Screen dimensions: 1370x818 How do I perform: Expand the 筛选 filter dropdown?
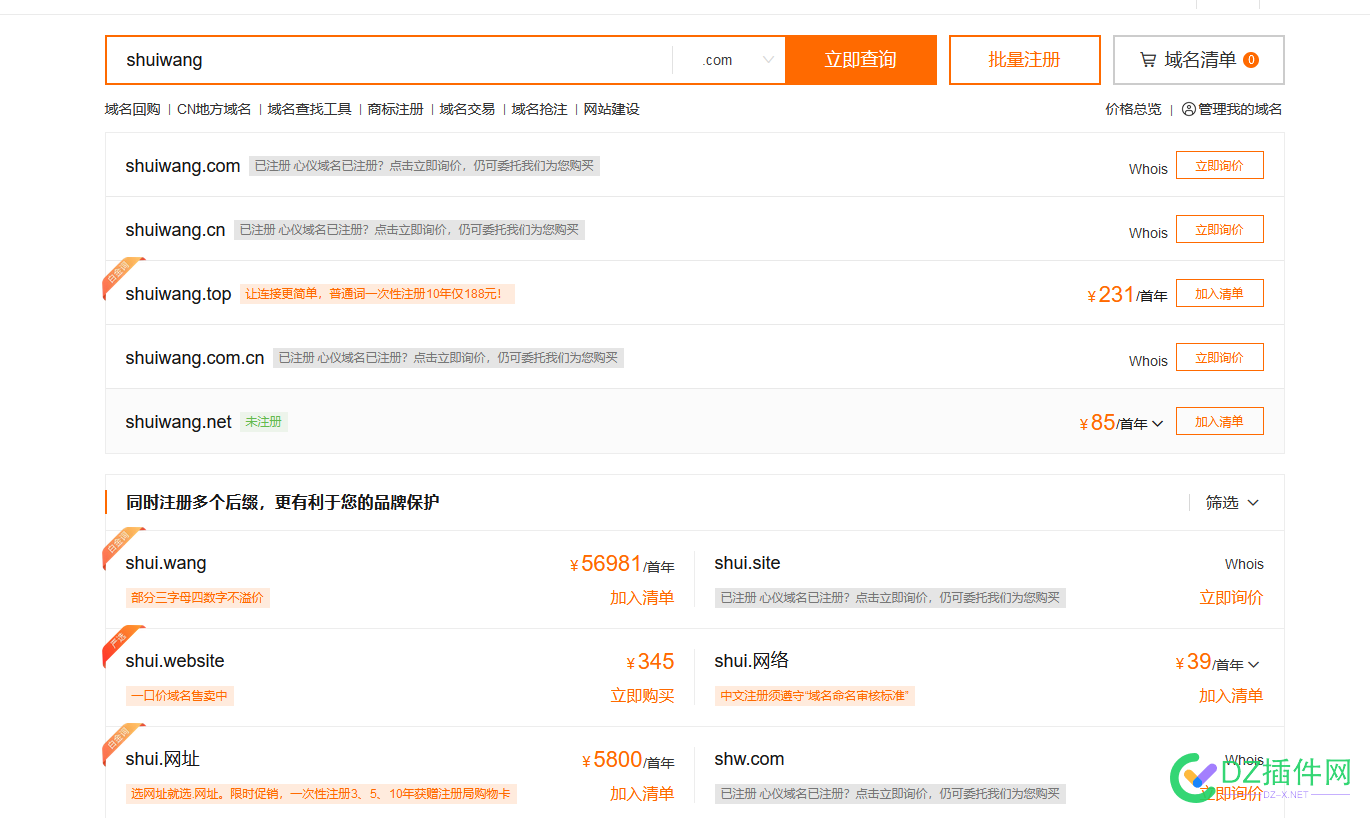pos(1232,502)
